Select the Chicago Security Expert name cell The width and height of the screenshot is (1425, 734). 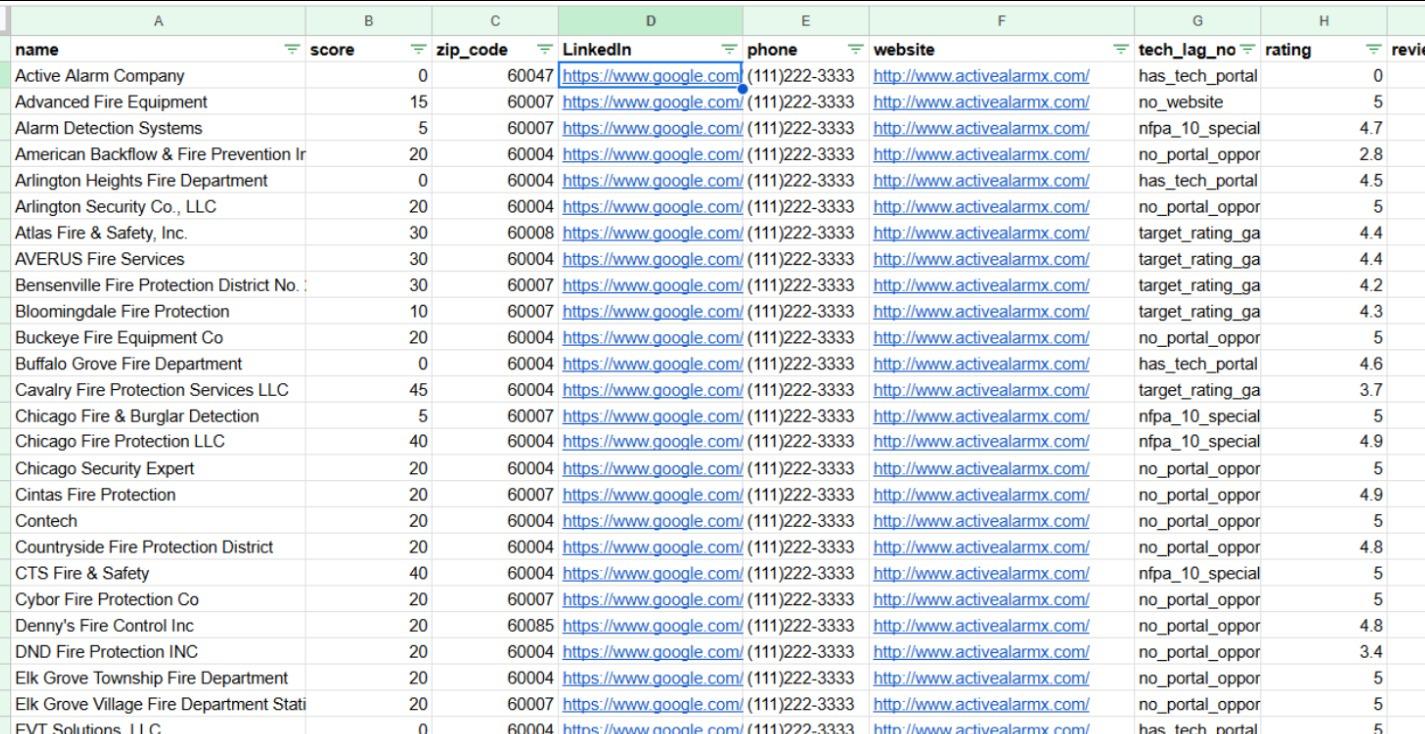coord(105,469)
